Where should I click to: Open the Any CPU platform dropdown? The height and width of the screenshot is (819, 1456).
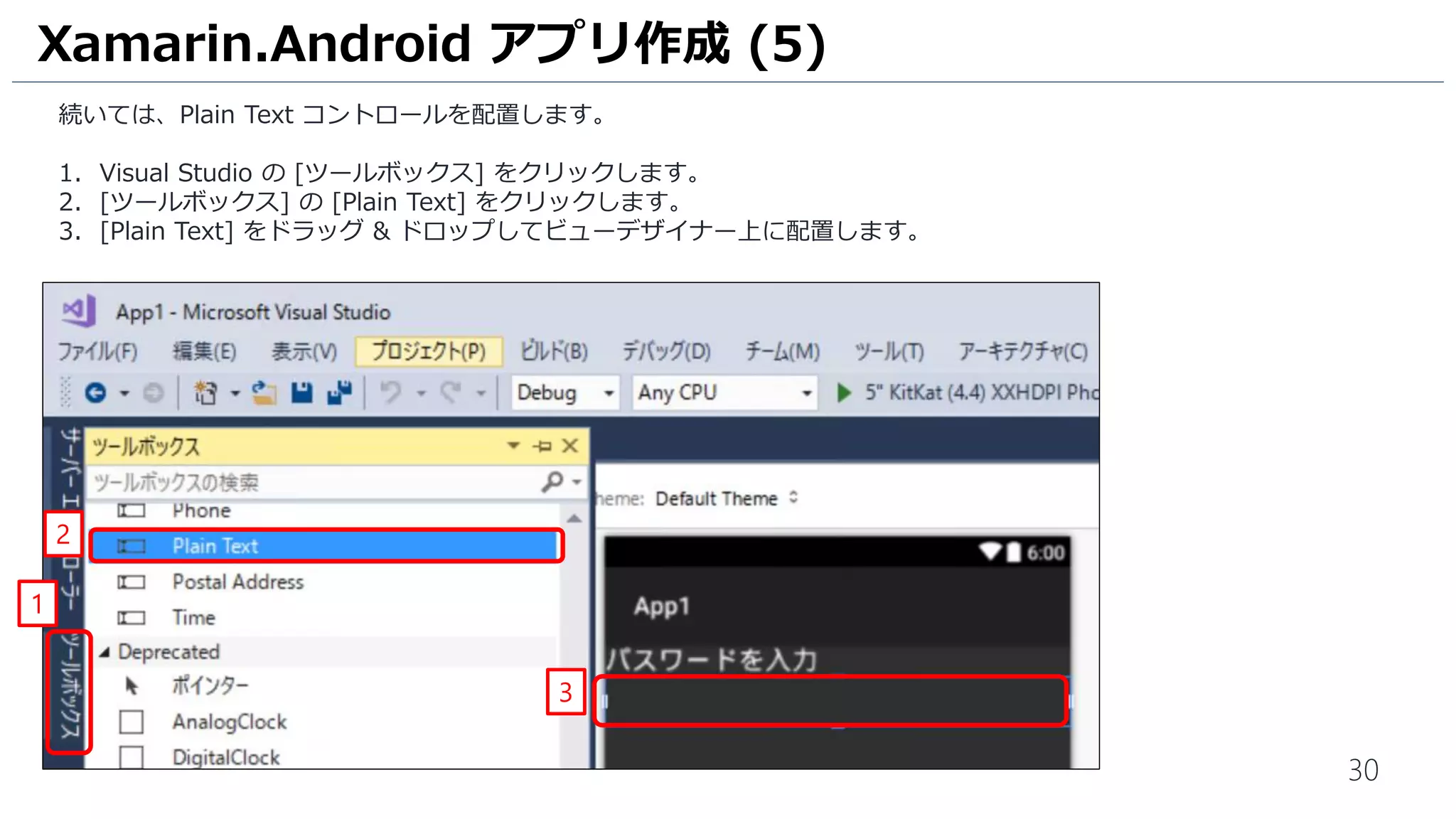[x=724, y=392]
